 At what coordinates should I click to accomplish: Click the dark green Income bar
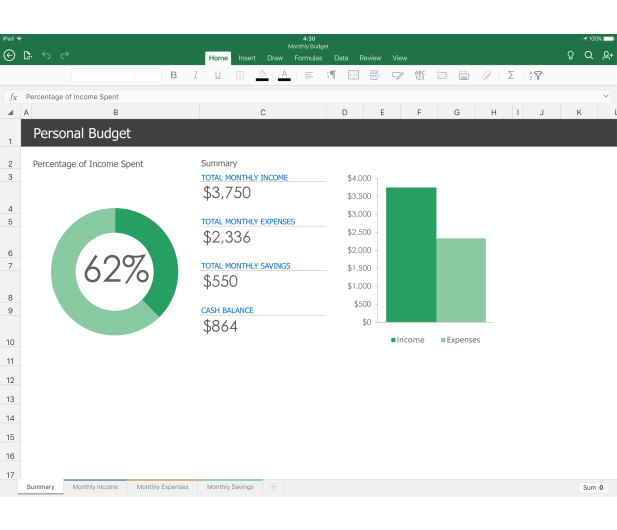click(x=411, y=255)
